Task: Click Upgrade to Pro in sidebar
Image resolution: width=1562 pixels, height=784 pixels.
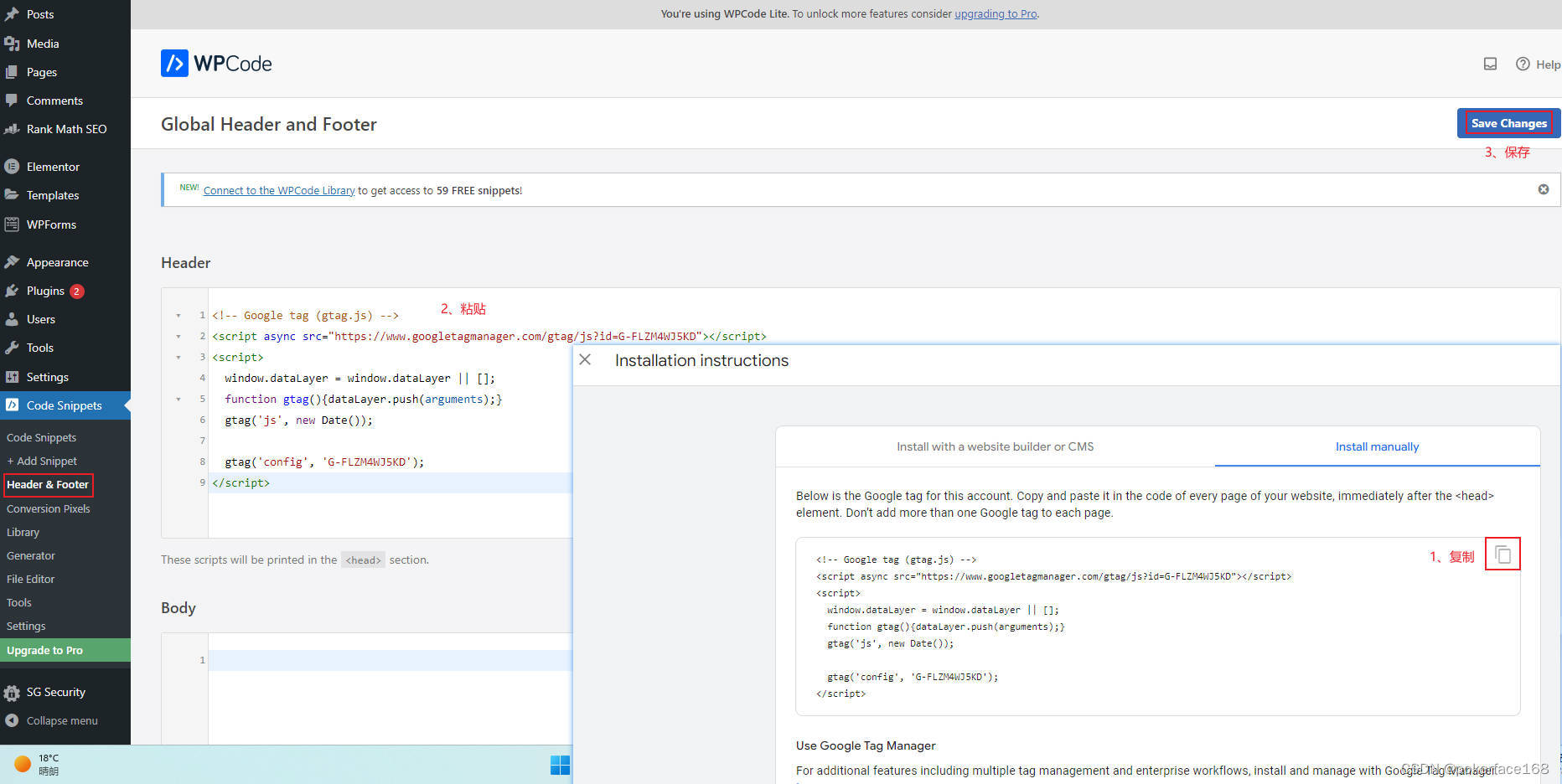Action: tap(65, 650)
